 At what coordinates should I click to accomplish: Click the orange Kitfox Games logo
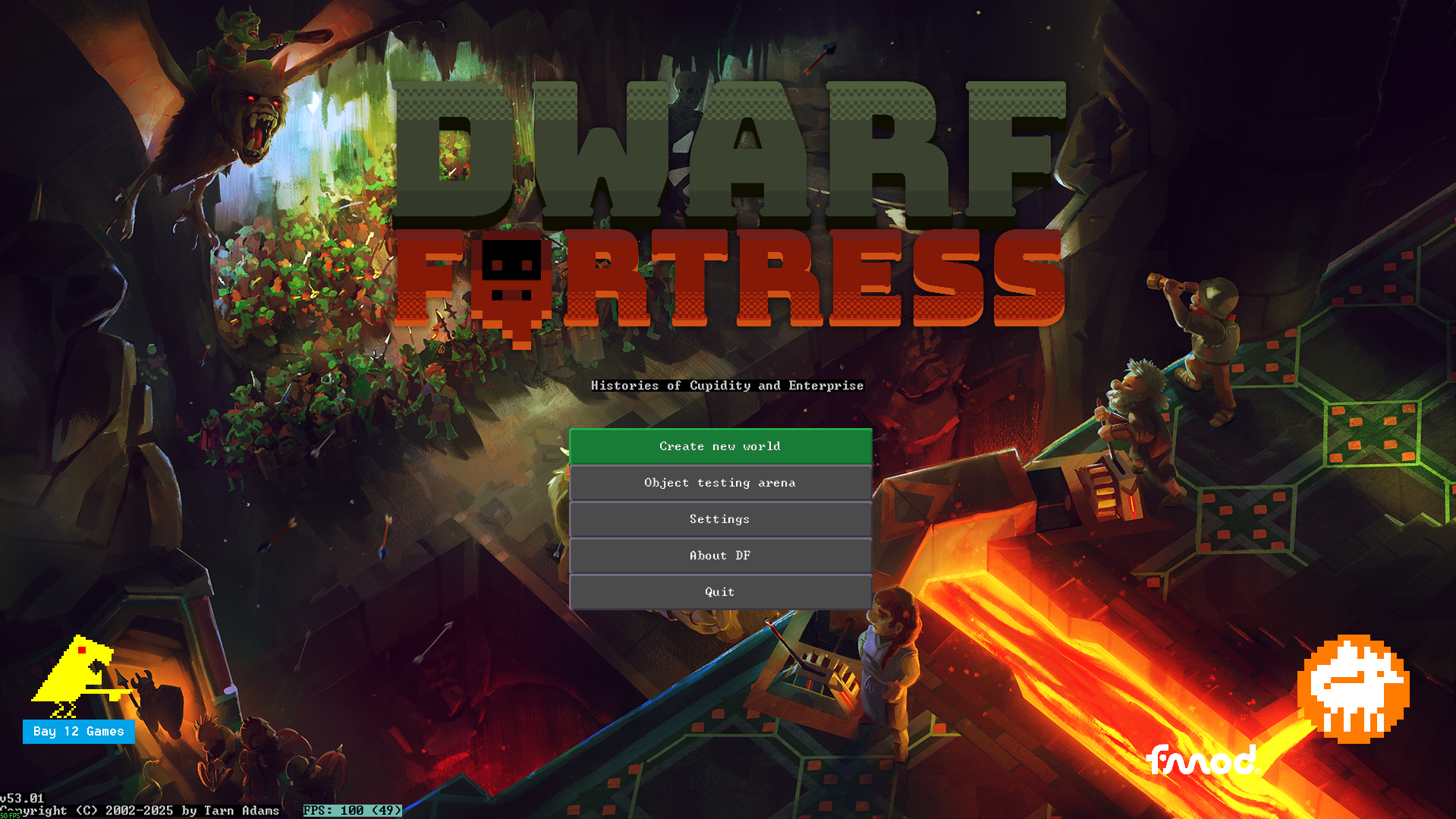point(1354,689)
